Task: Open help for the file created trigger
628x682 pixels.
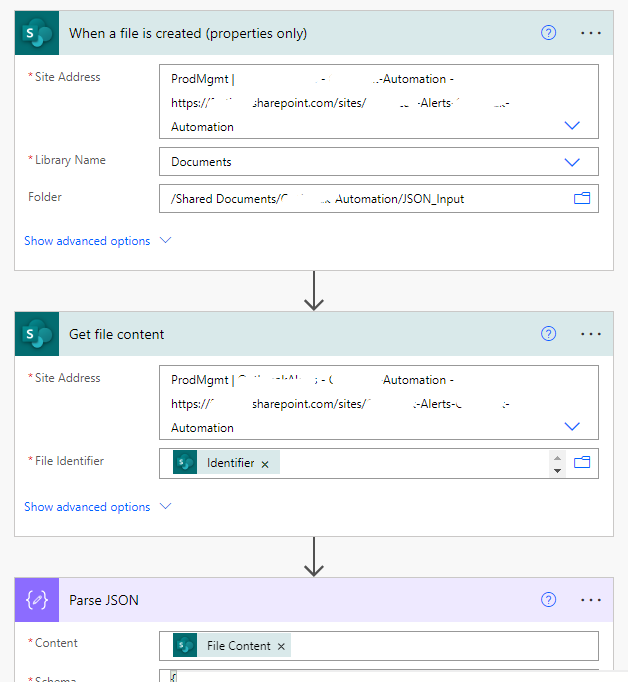Action: tap(548, 33)
